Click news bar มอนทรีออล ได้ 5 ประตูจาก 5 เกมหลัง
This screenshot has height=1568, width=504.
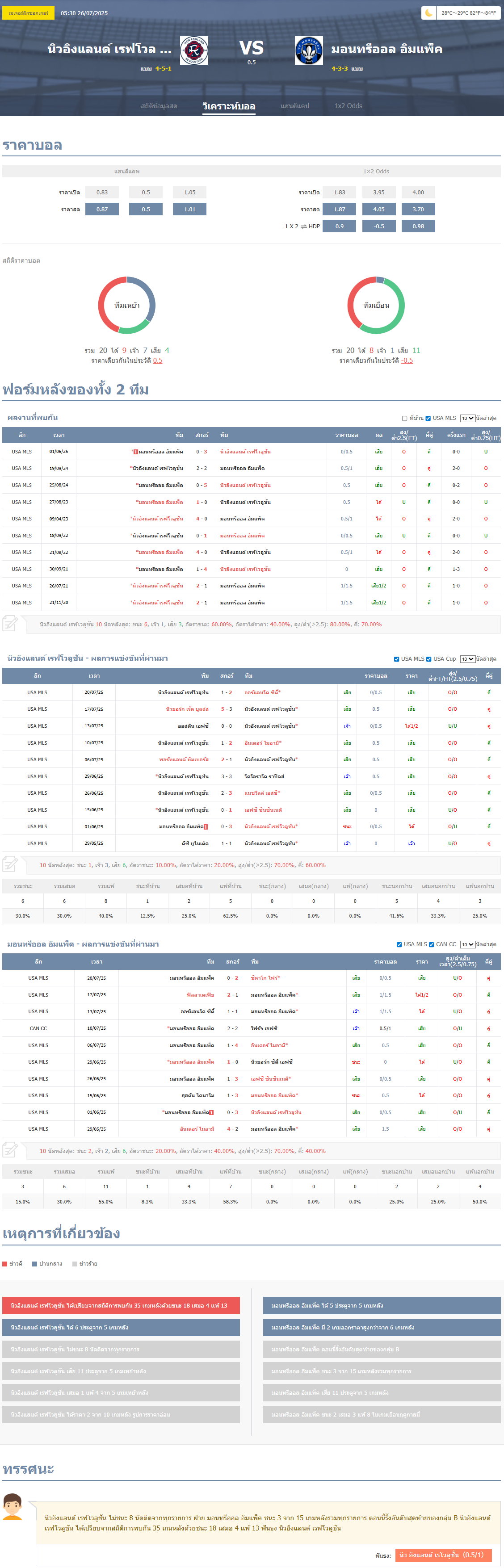[x=382, y=1306]
